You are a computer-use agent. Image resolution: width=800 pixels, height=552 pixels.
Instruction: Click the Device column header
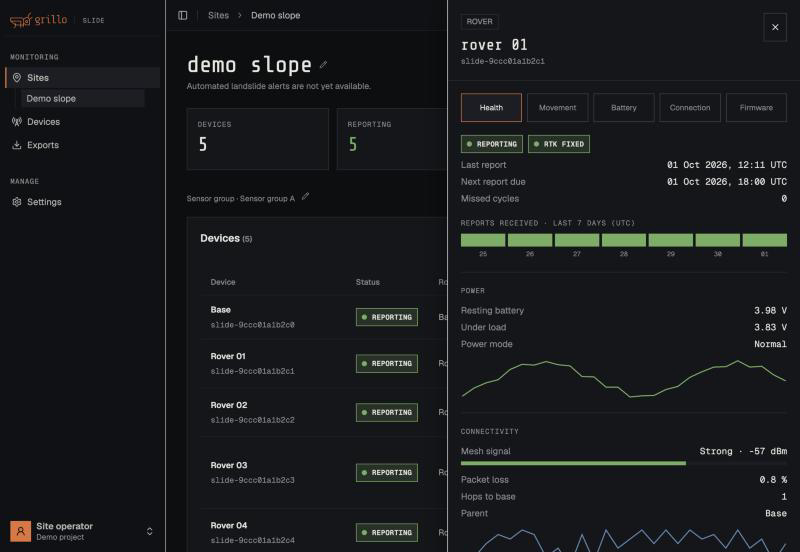point(223,282)
